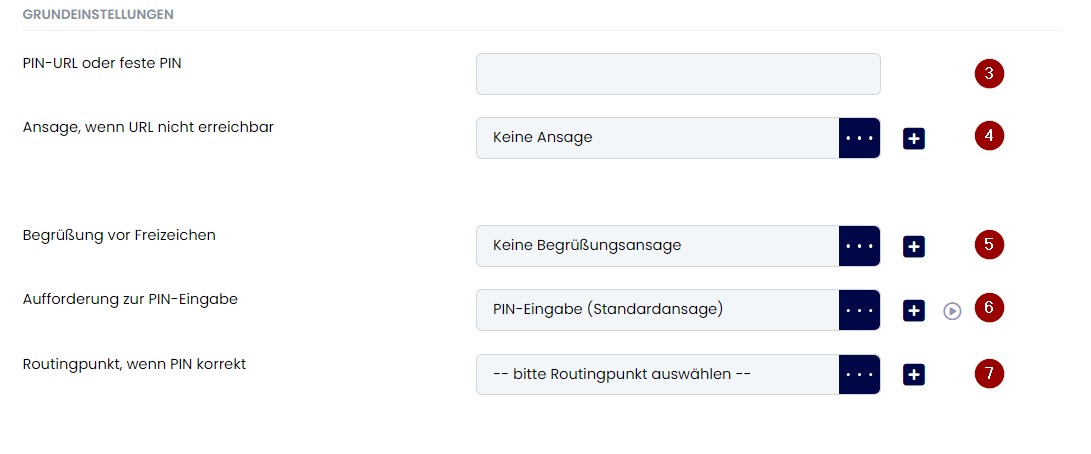Click the three-dots button beside Keine Ansage
This screenshot has height=454, width=1091.
click(x=860, y=138)
